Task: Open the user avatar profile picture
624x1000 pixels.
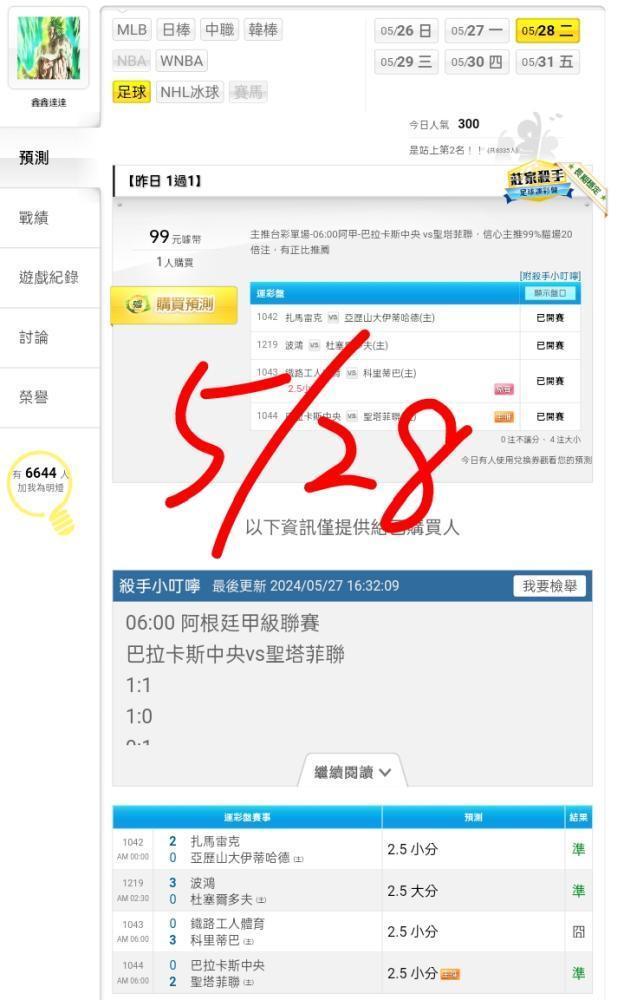Action: click(x=48, y=48)
